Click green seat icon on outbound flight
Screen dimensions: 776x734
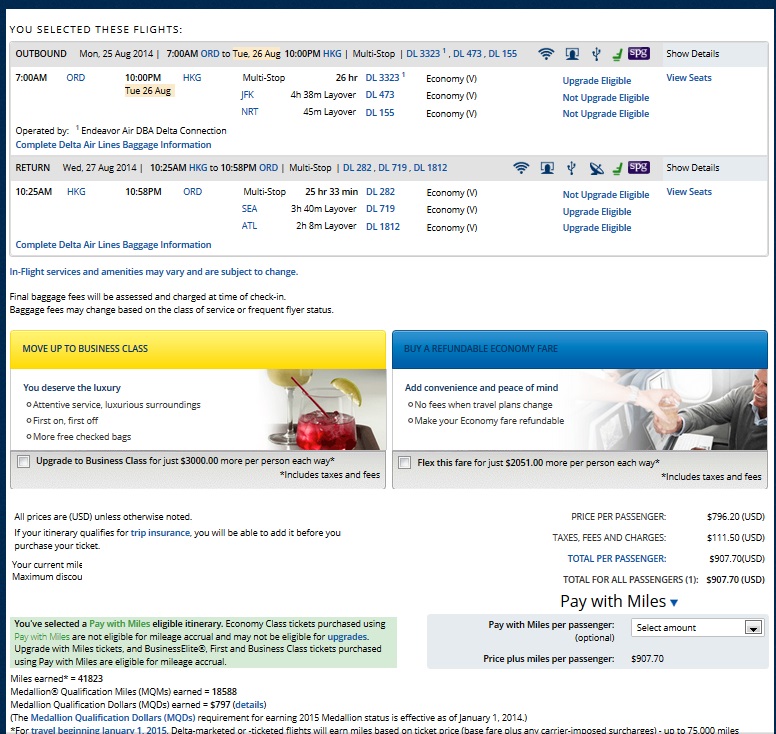(617, 54)
